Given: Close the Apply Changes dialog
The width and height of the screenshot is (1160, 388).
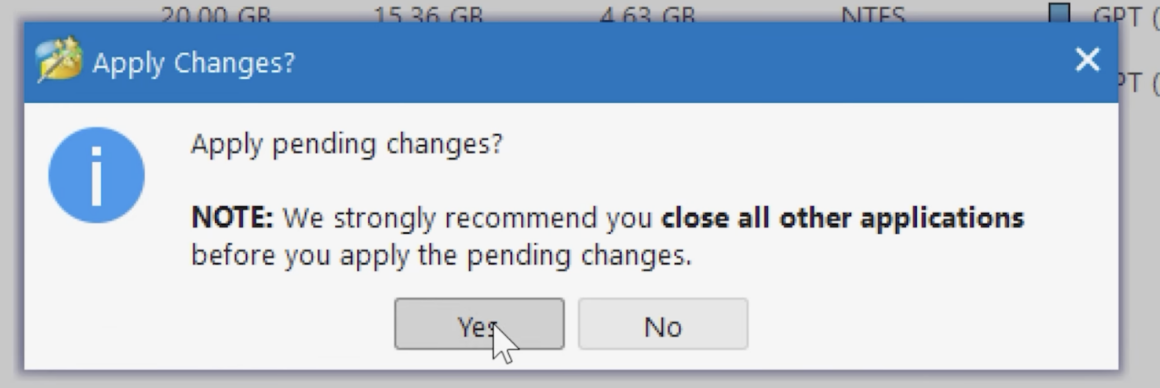Looking at the screenshot, I should [x=1087, y=60].
